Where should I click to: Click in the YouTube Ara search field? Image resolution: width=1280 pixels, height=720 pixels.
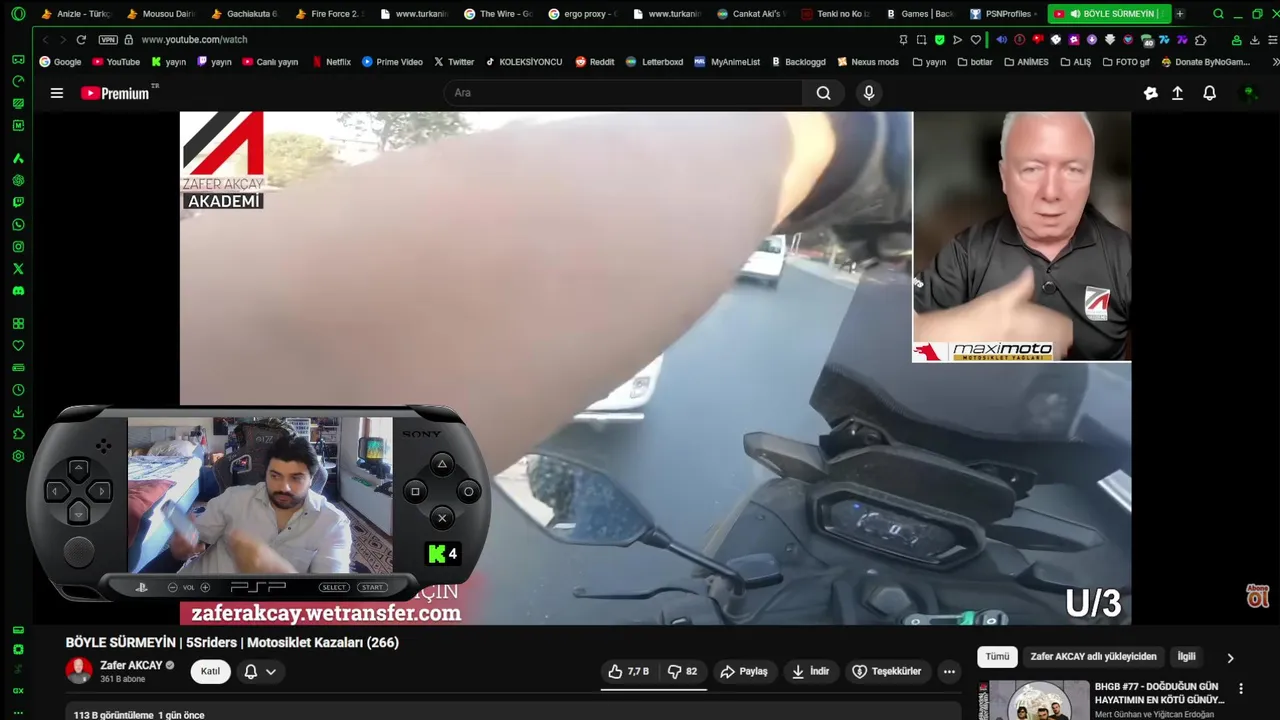click(624, 93)
